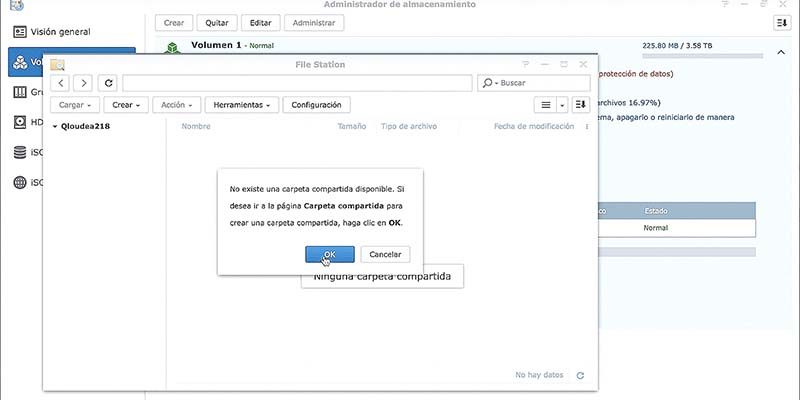The width and height of the screenshot is (800, 400).
Task: Collapse the Volumen 1 details chevron
Action: (x=781, y=52)
